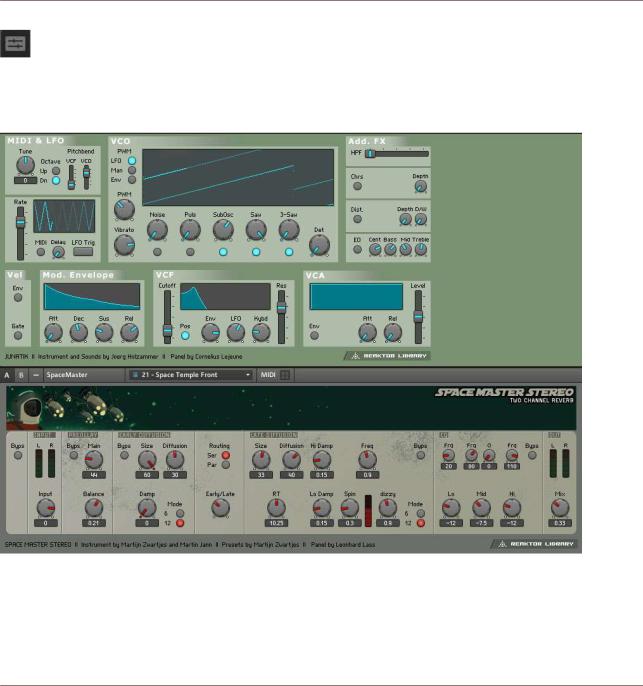Click the minimize dash next to SpaceMaster

coord(36,375)
